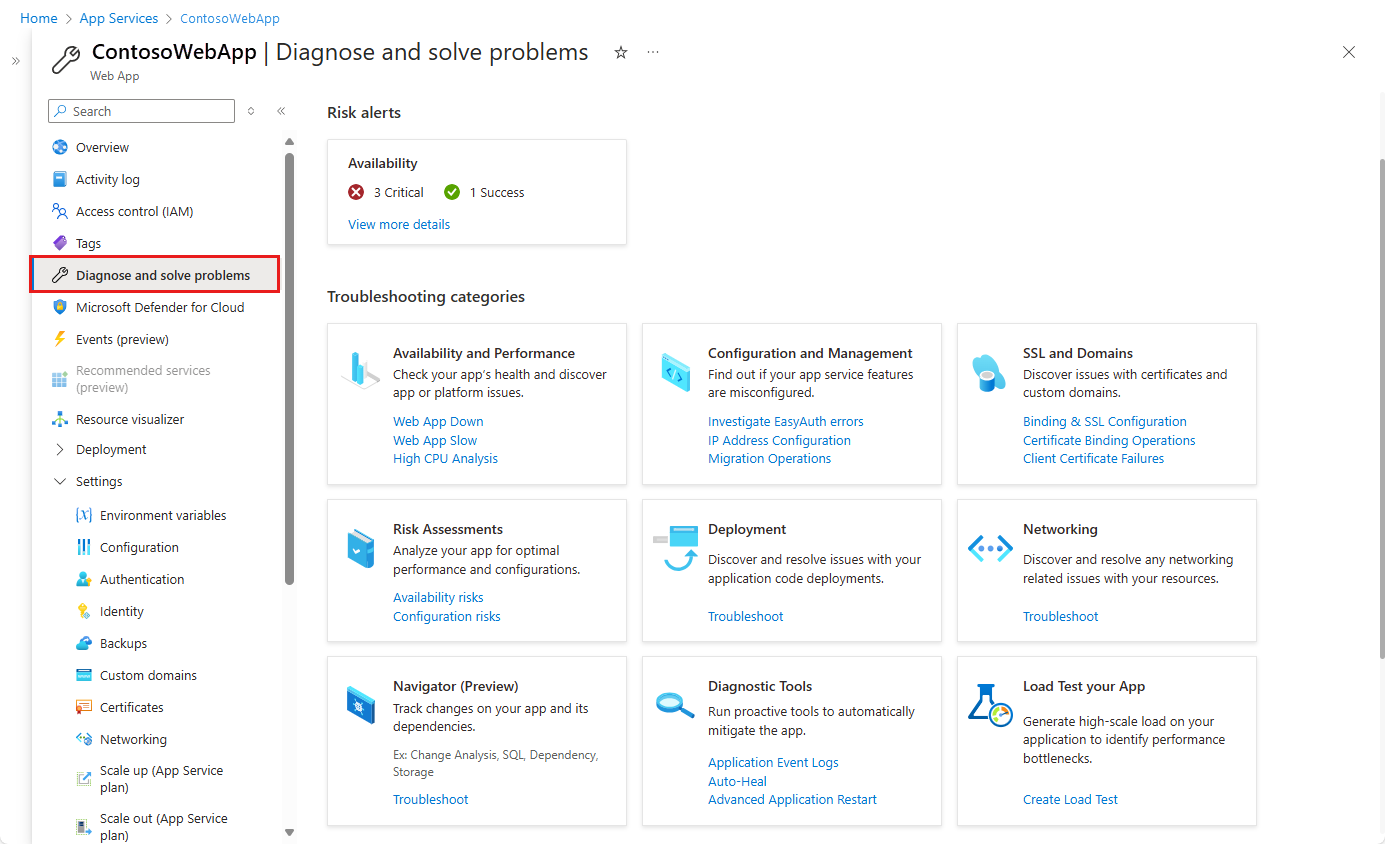Open Application Event Logs link
Image resolution: width=1385 pixels, height=844 pixels.
pyautogui.click(x=773, y=762)
